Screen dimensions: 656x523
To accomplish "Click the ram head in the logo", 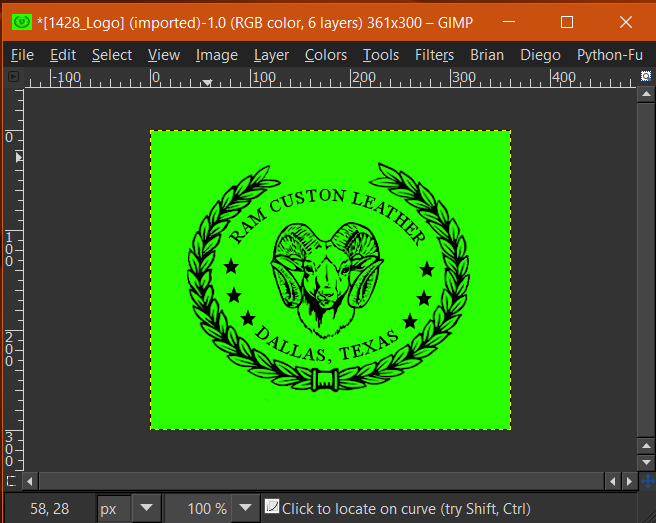I will click(326, 278).
